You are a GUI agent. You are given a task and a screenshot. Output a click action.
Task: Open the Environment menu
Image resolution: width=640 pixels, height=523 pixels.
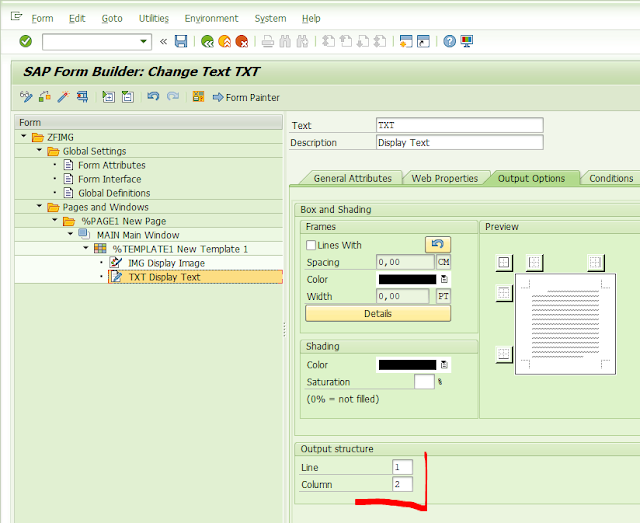211,18
